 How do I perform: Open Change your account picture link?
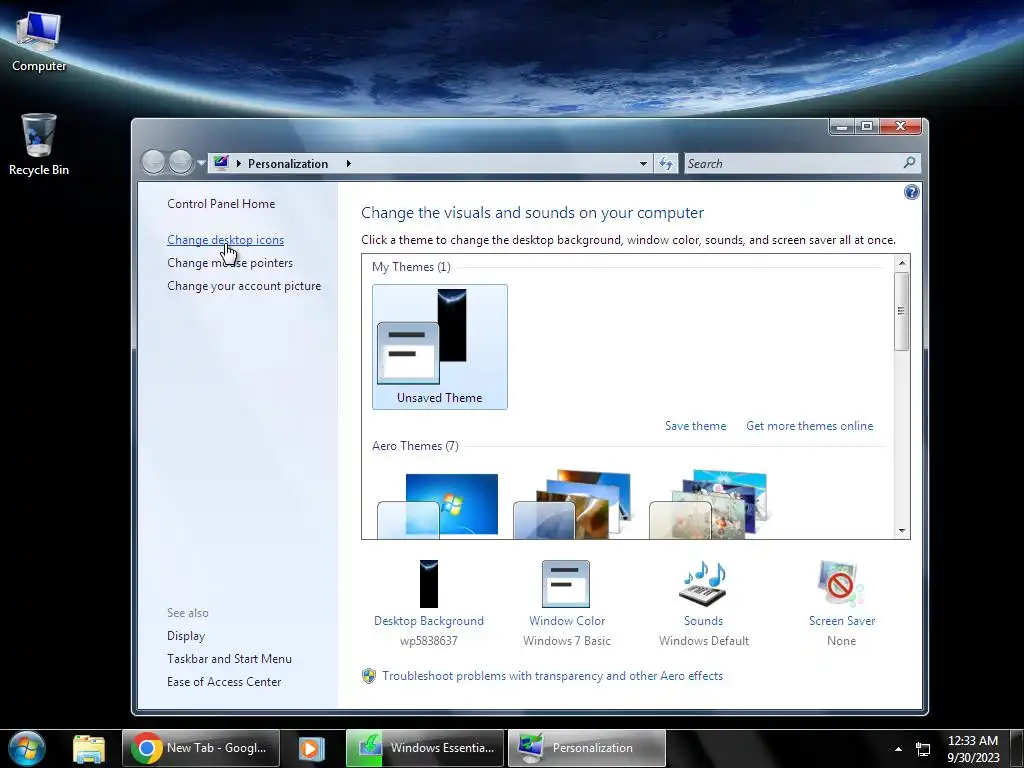[244, 285]
